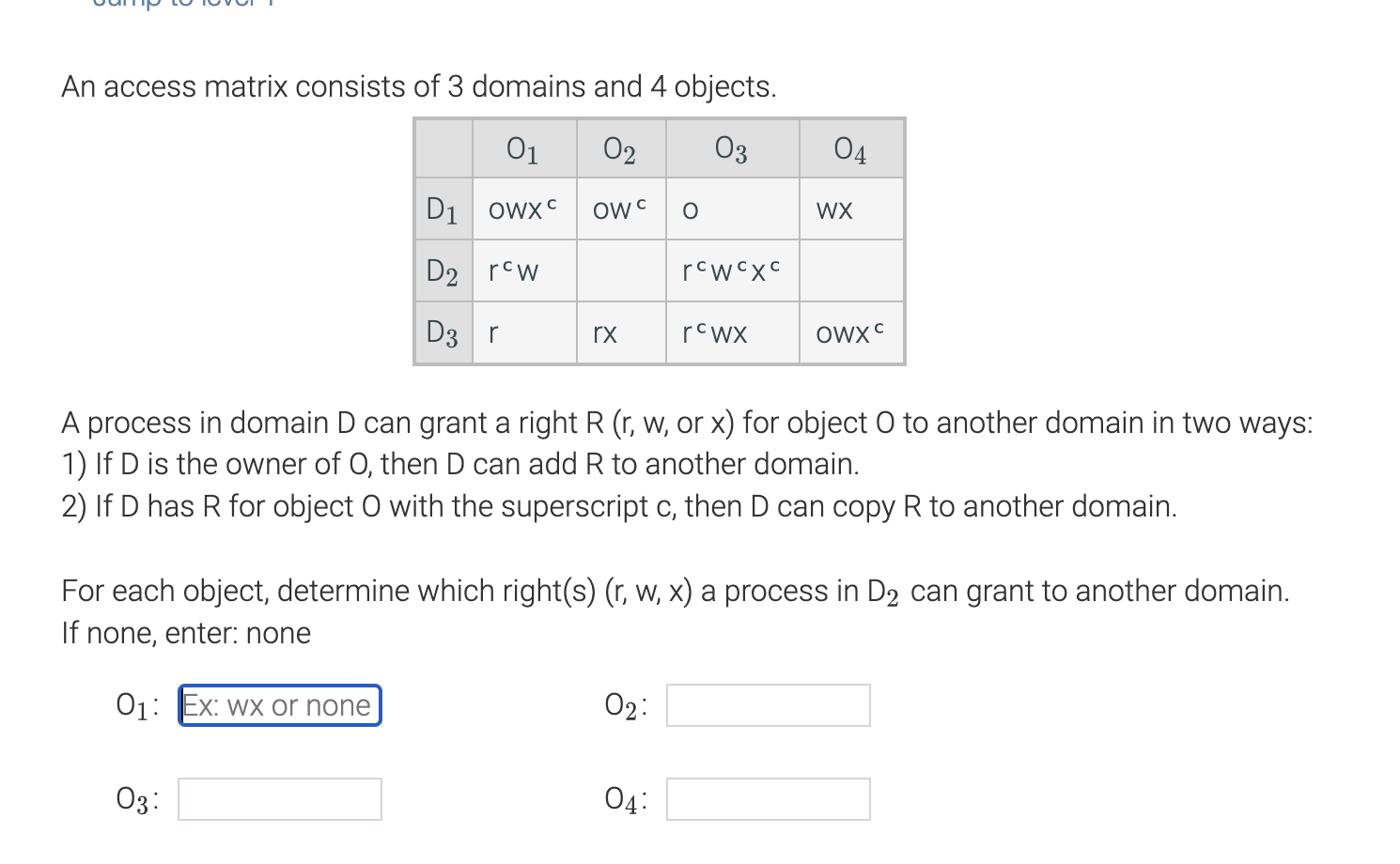The height and width of the screenshot is (864, 1400).
Task: Click the row label D3 in the matrix
Action: click(x=442, y=332)
